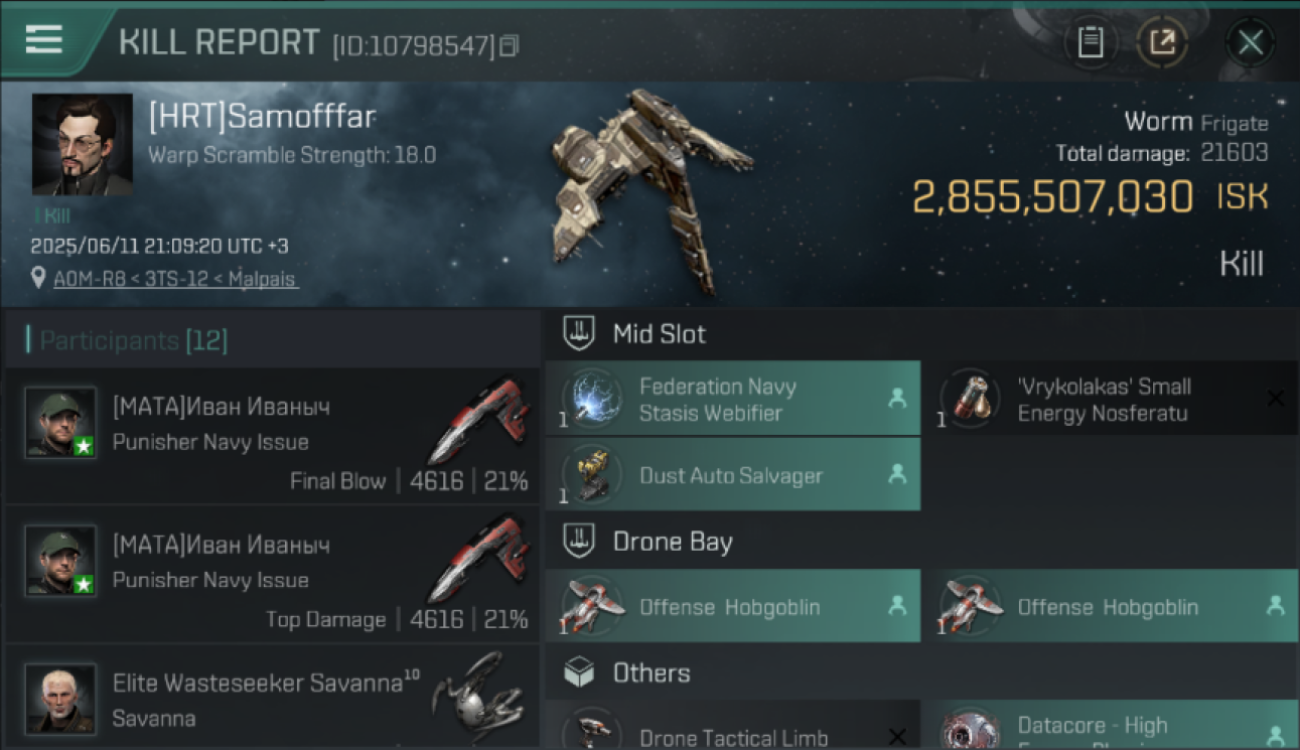
Task: Collapse the Others section
Action: pos(579,672)
